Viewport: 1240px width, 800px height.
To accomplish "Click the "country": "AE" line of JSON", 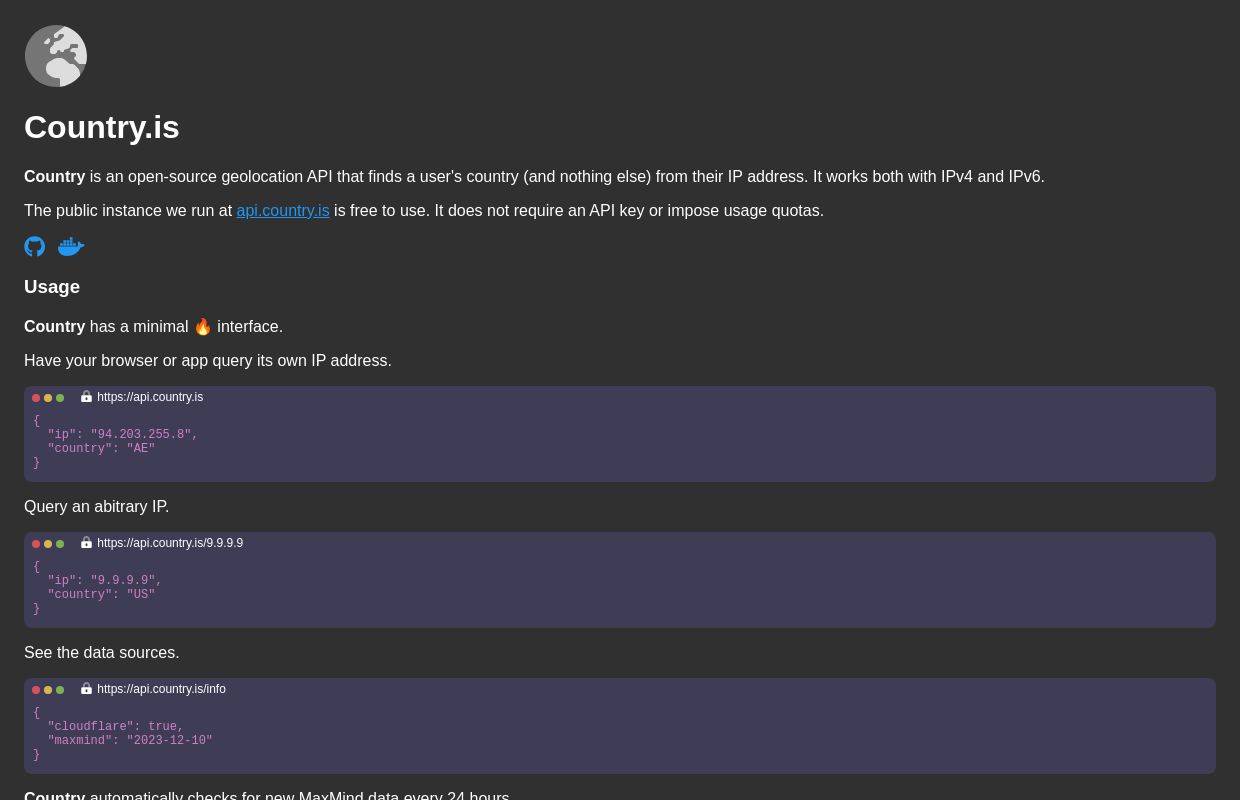I will [101, 449].
